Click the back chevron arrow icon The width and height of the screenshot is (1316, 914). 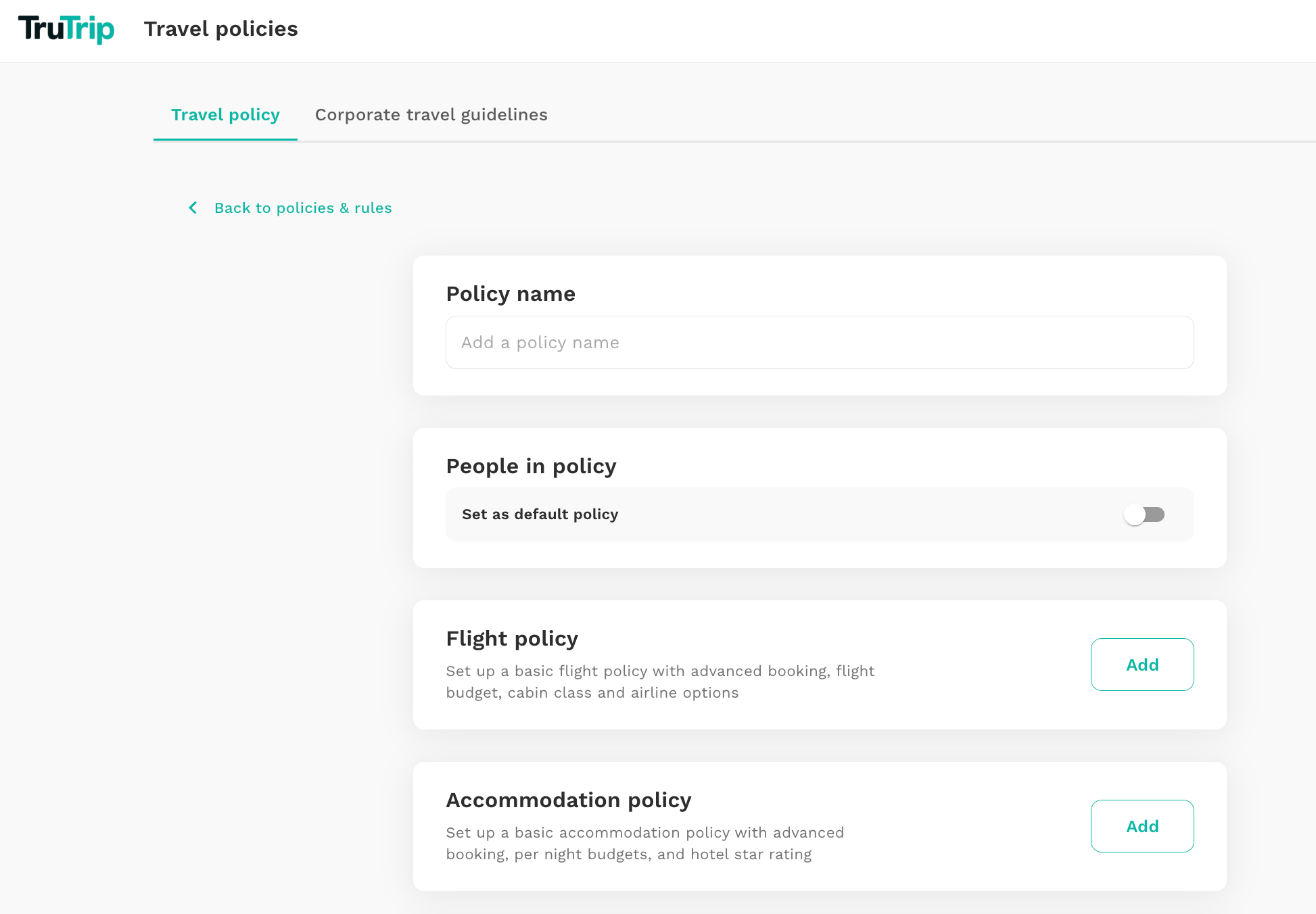(x=193, y=208)
